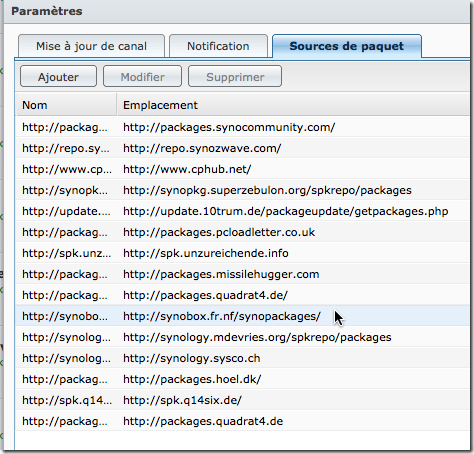Click the Ajouter button
Viewport: 474px width, 454px height.
58,77
